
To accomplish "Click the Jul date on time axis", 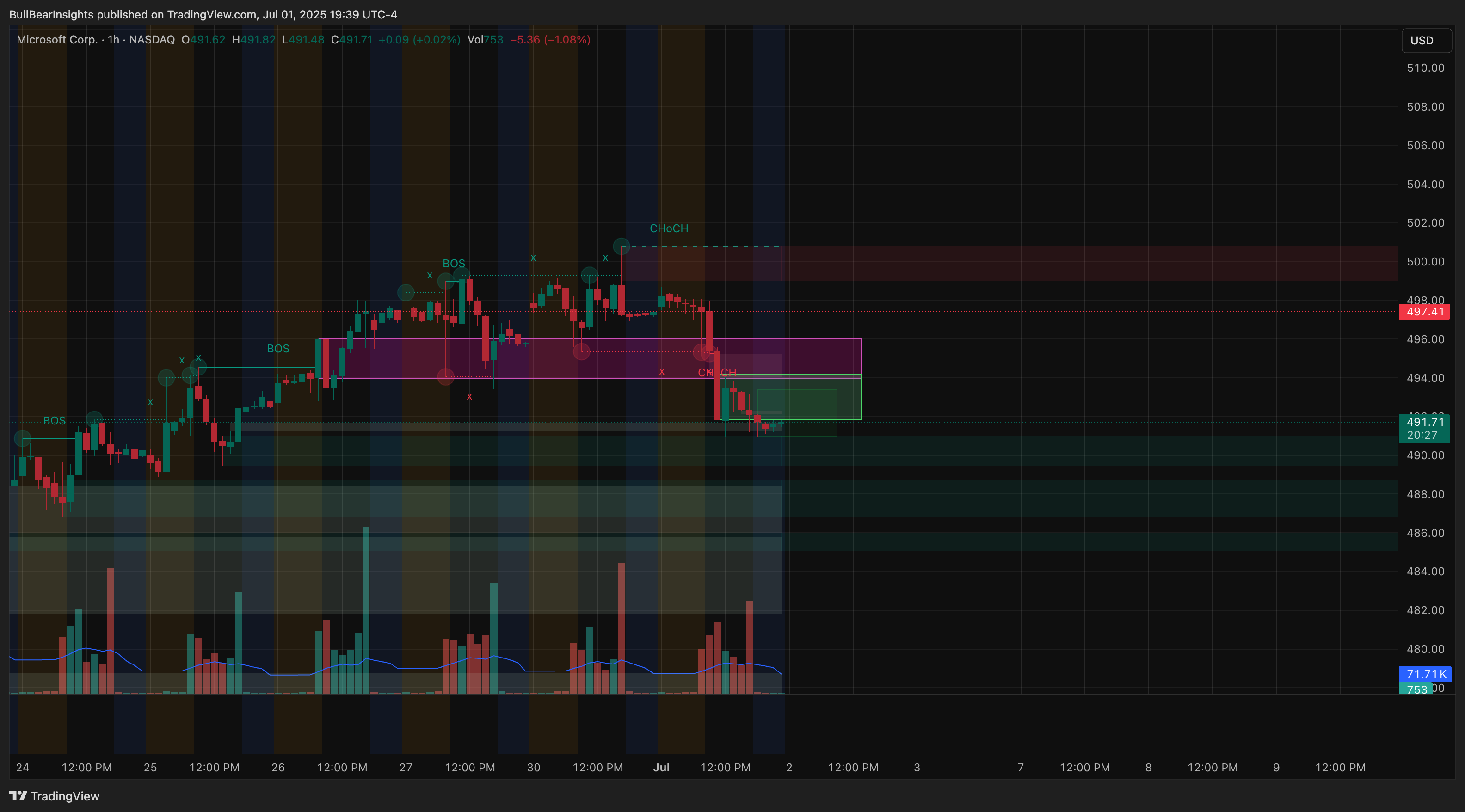I will coord(661,768).
